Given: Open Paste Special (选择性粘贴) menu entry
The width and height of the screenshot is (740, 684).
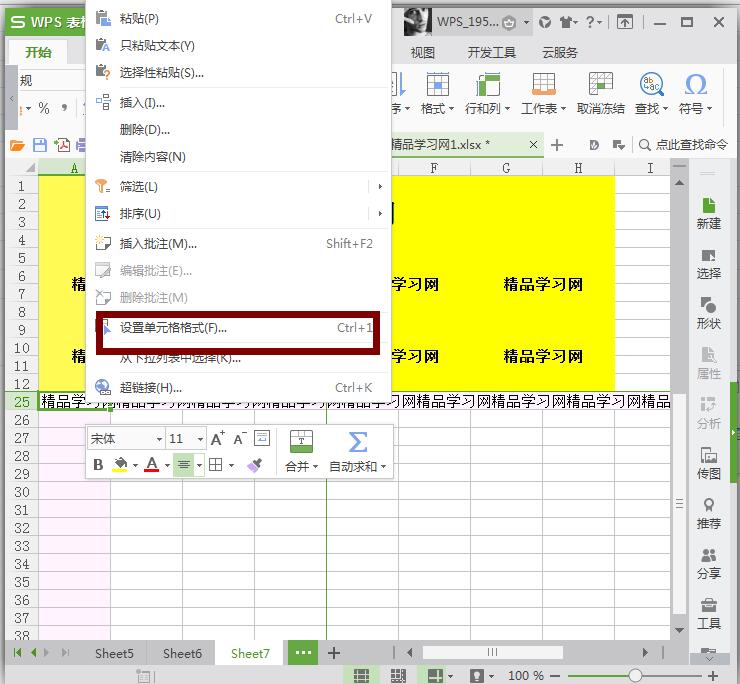Looking at the screenshot, I should tap(238, 73).
